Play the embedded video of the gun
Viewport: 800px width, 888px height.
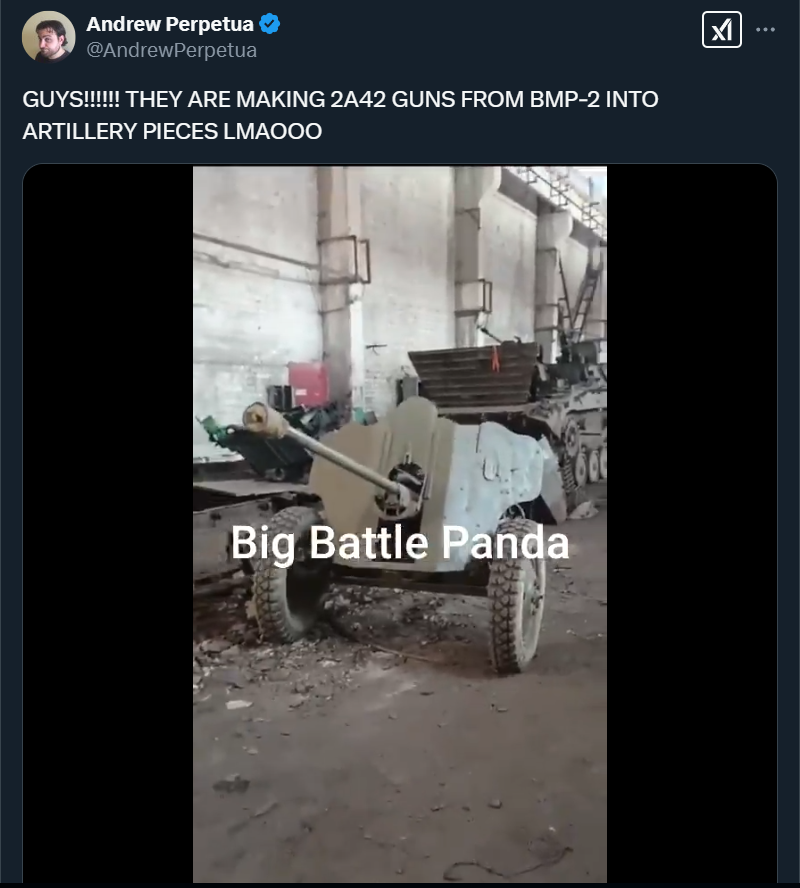(x=400, y=524)
